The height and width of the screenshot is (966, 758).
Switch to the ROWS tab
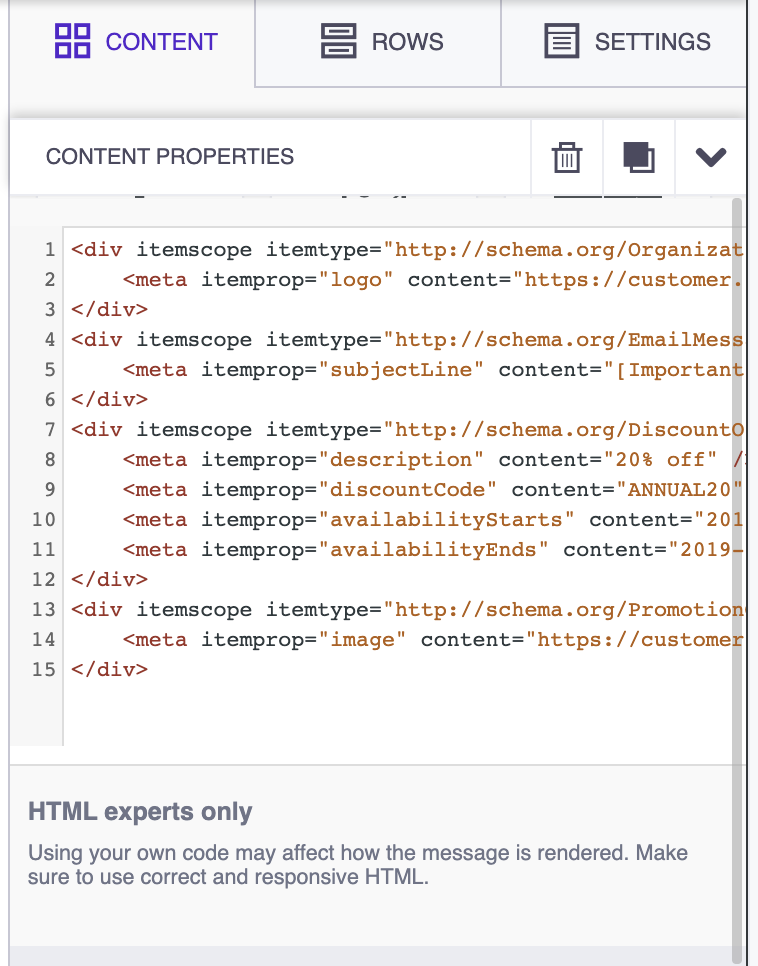tap(404, 42)
